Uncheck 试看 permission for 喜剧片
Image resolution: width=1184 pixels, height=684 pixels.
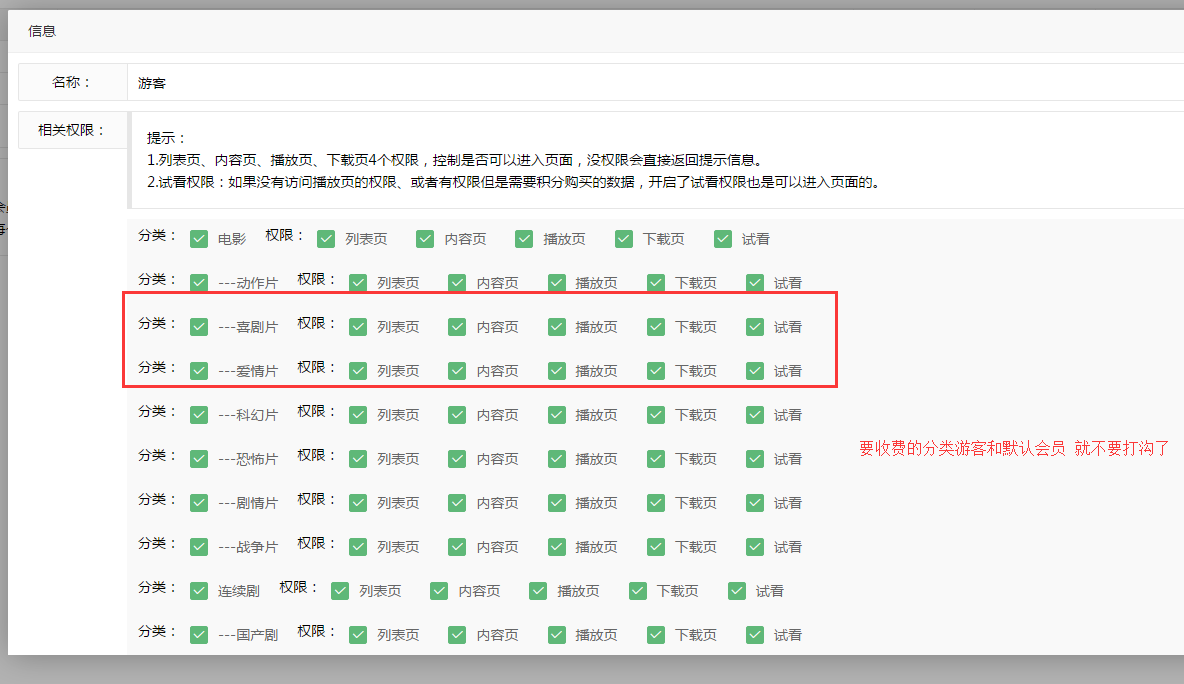(x=754, y=326)
